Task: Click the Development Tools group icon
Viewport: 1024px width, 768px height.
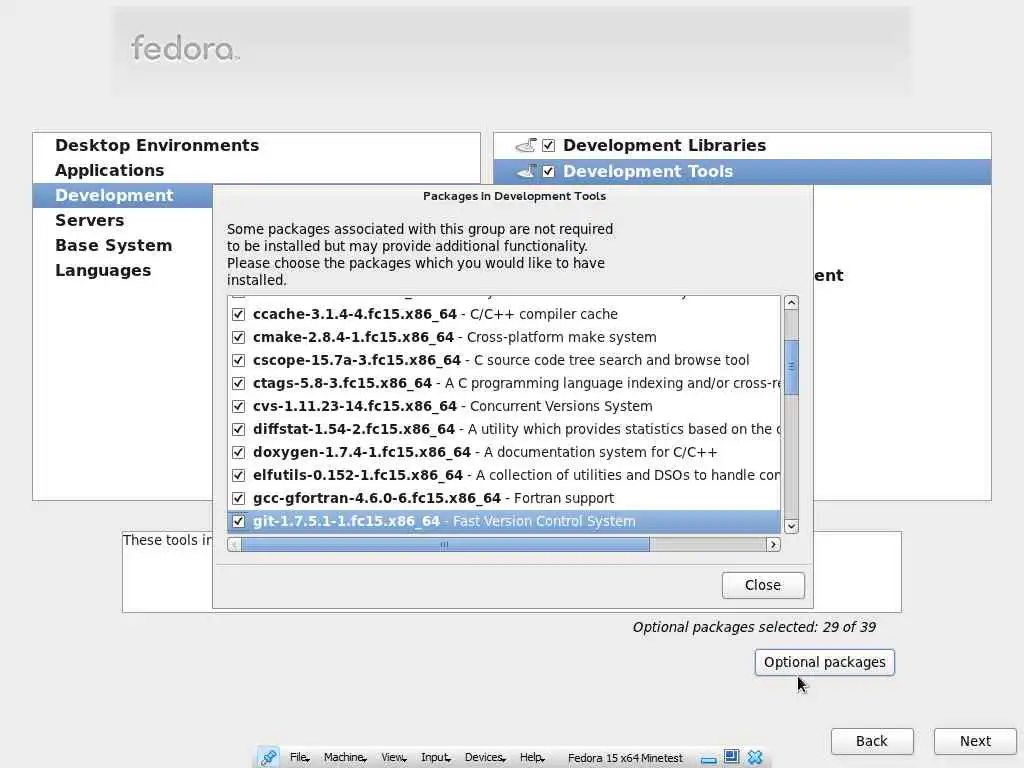Action: [526, 171]
